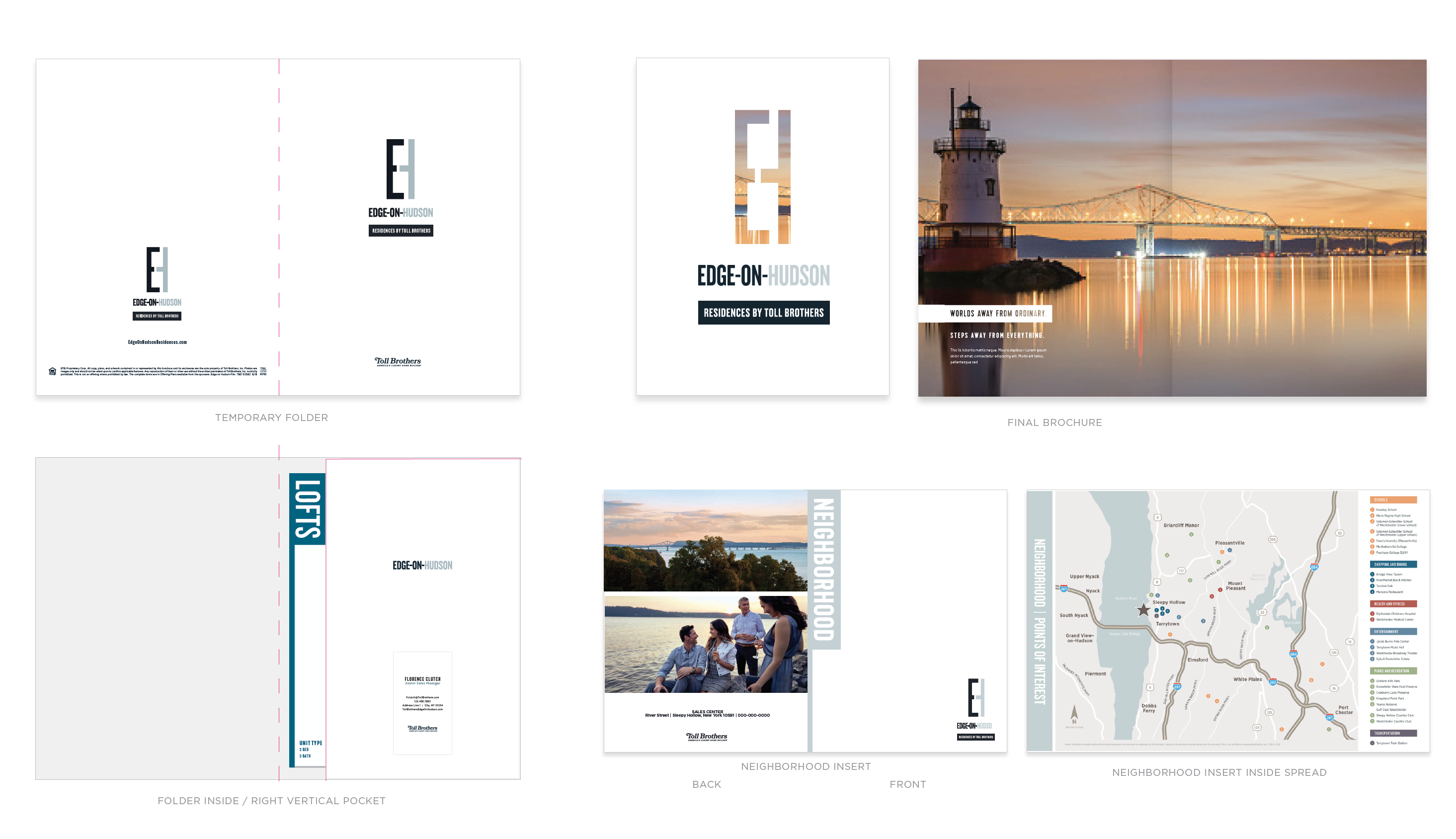Click Tarrytown Train Station legend entry
Image resolution: width=1456 pixels, height=839 pixels.
1391,744
